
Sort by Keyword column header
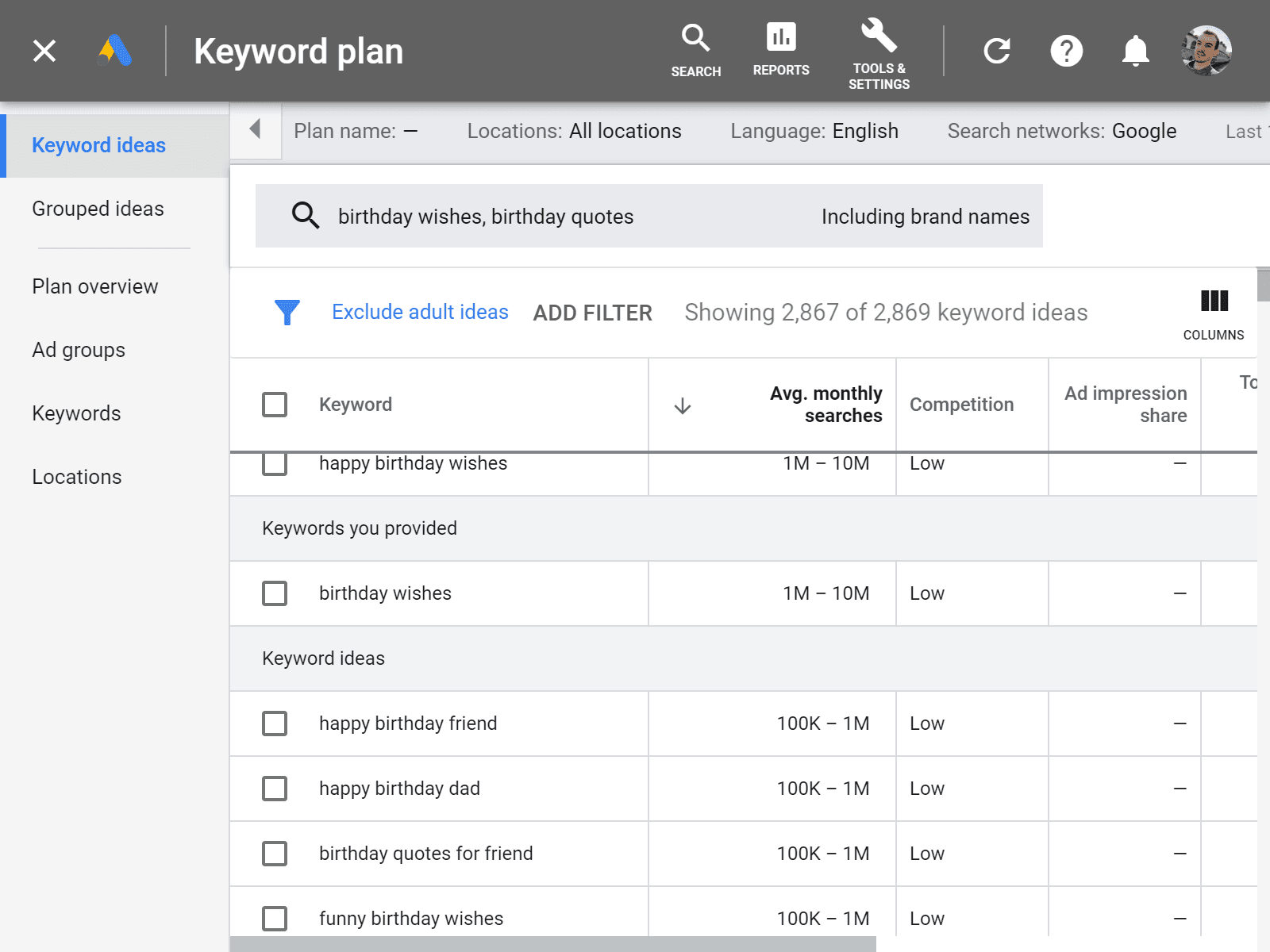(356, 405)
